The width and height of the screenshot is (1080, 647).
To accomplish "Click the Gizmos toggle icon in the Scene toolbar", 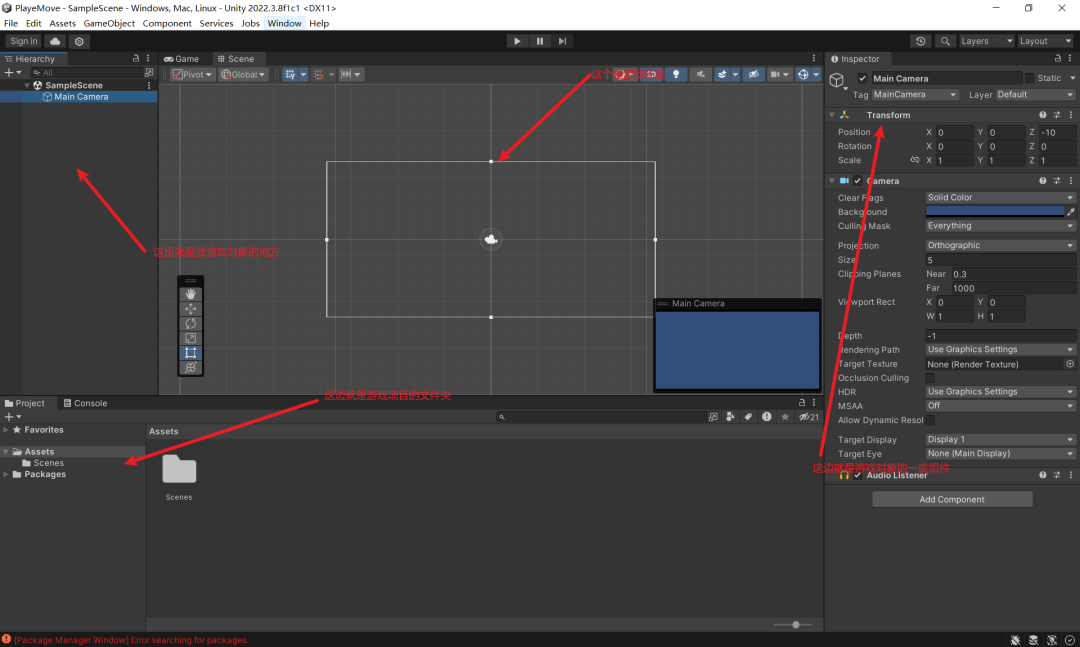I will click(803, 74).
